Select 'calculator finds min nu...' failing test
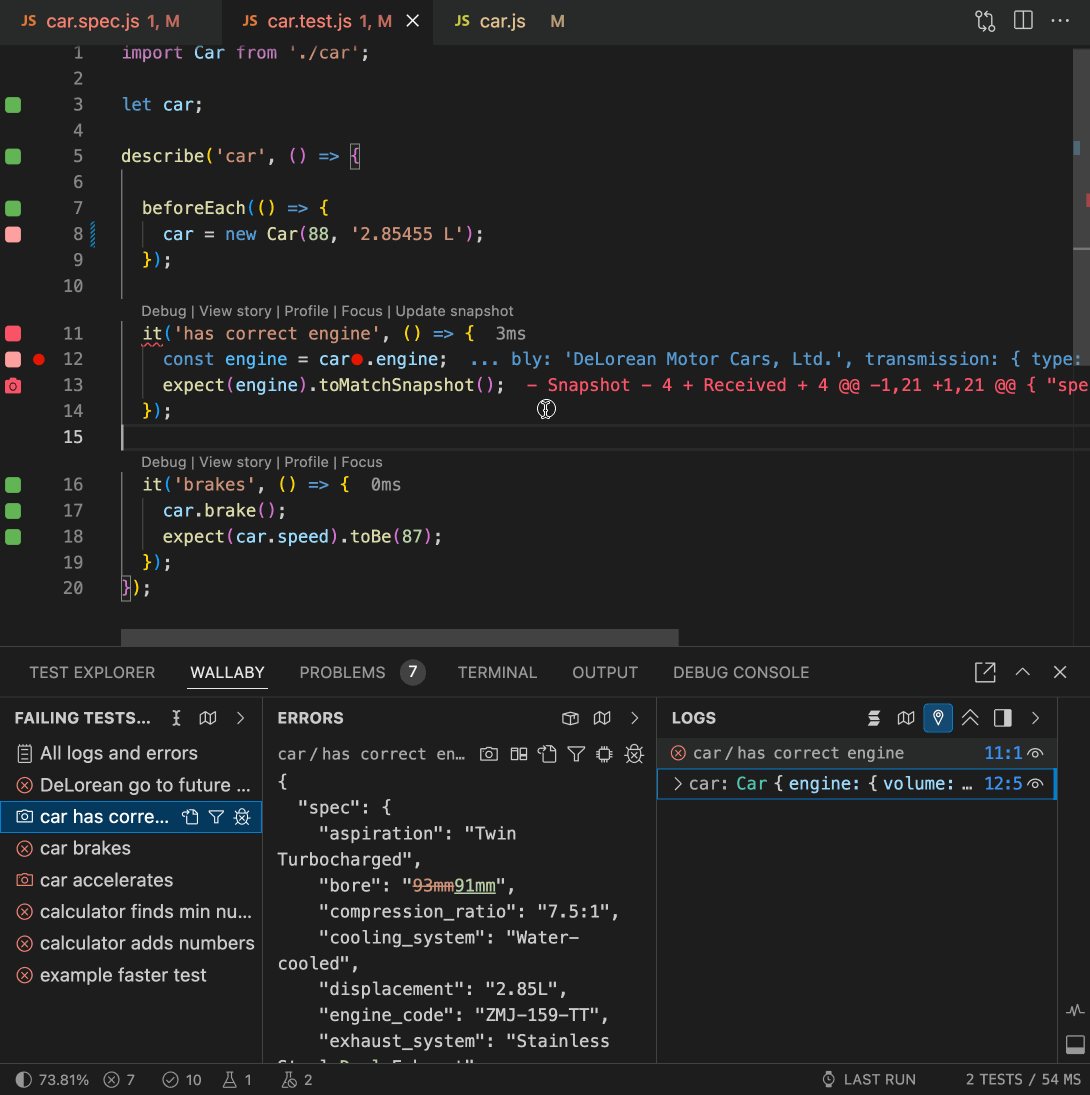 pyautogui.click(x=131, y=912)
